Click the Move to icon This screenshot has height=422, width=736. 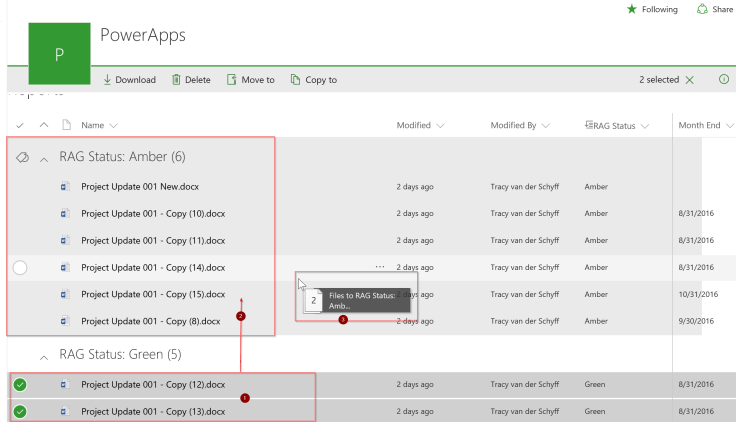[232, 80]
